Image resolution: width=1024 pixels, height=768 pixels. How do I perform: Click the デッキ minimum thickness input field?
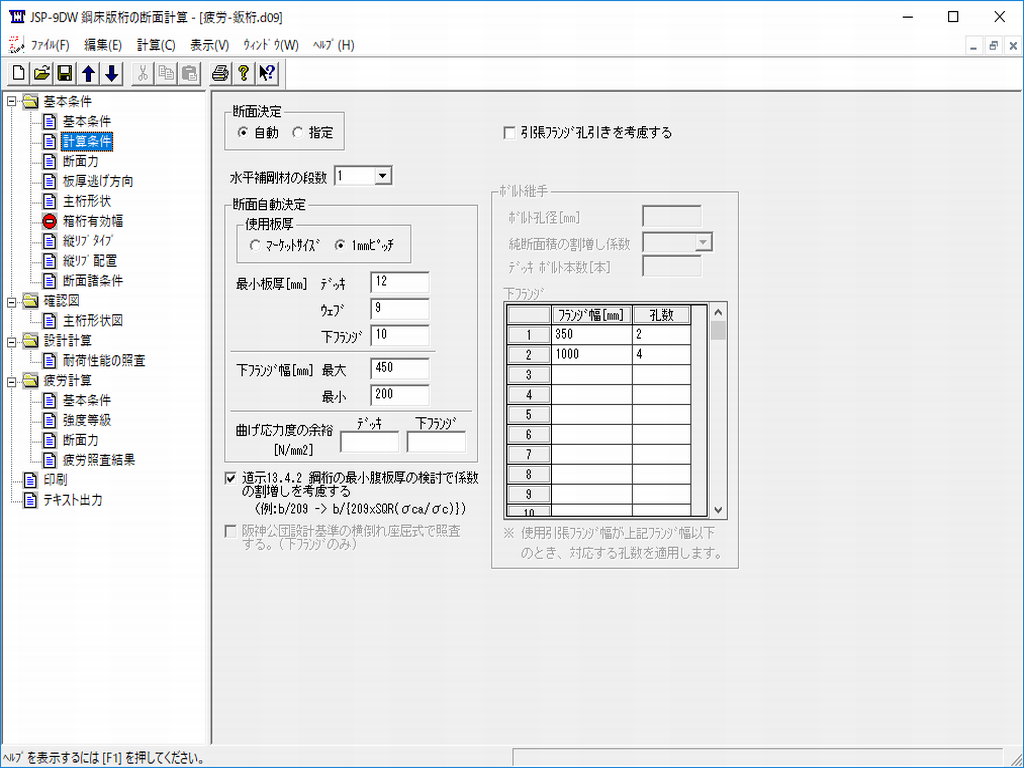(x=399, y=283)
